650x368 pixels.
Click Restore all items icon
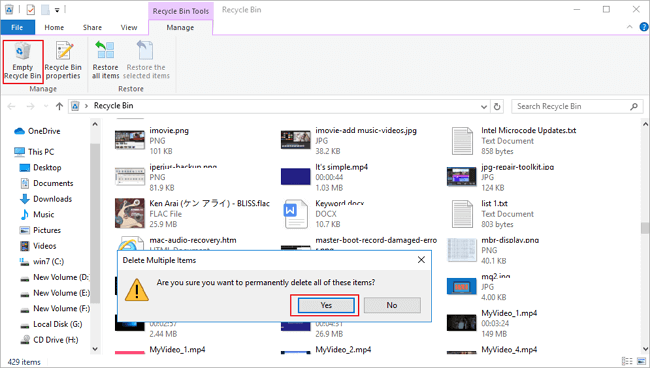tap(105, 61)
